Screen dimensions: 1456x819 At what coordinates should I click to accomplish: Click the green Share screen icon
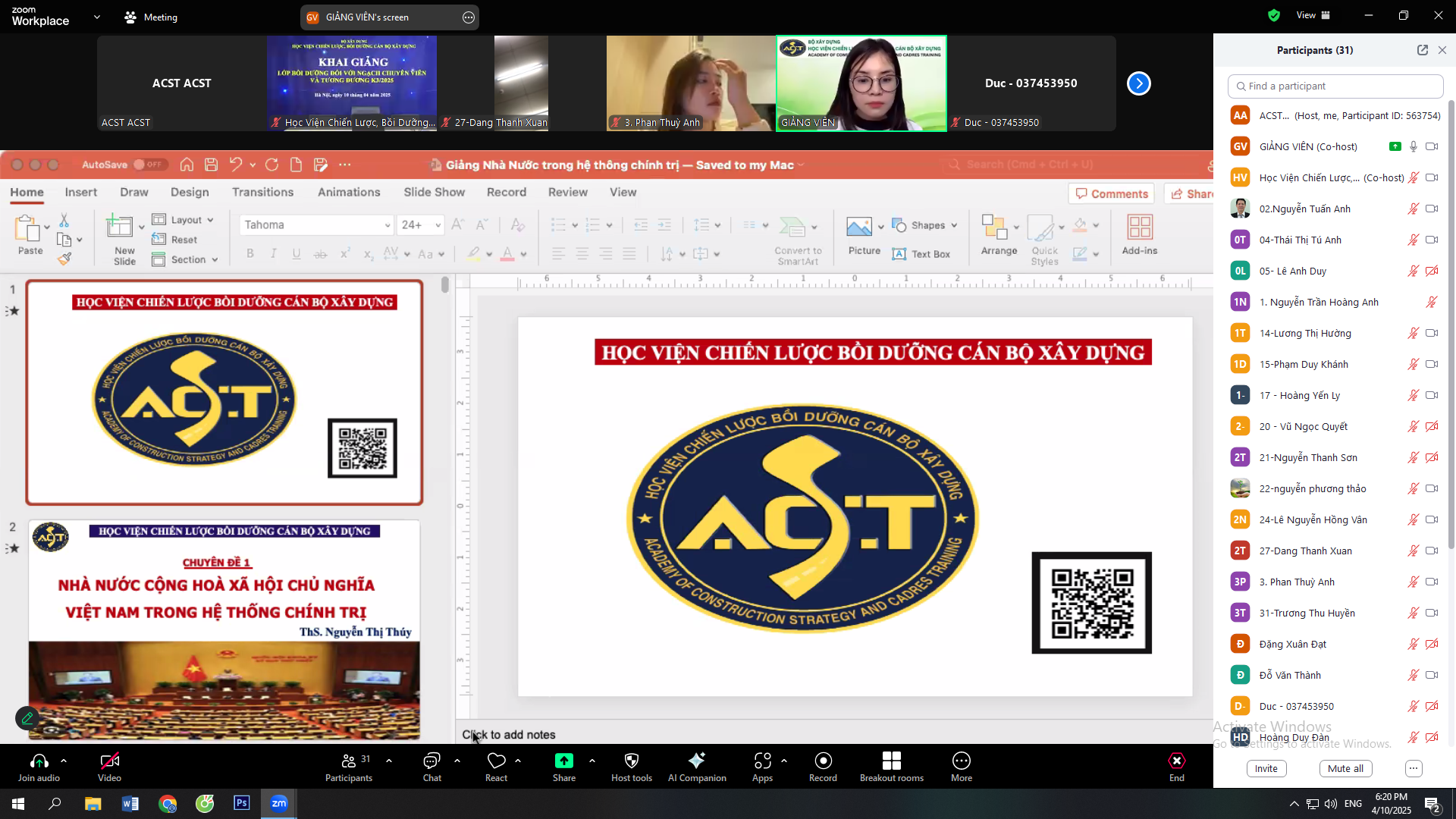coord(563,761)
